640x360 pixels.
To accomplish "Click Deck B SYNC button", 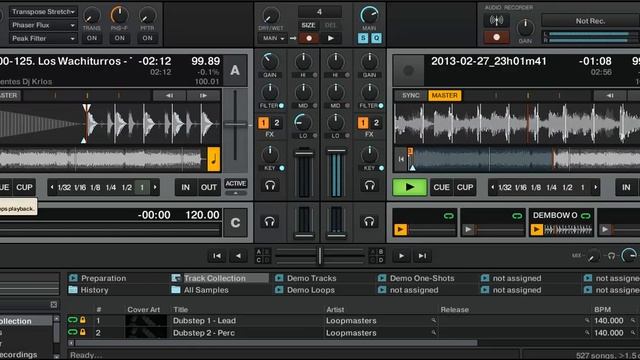I will [x=411, y=96].
